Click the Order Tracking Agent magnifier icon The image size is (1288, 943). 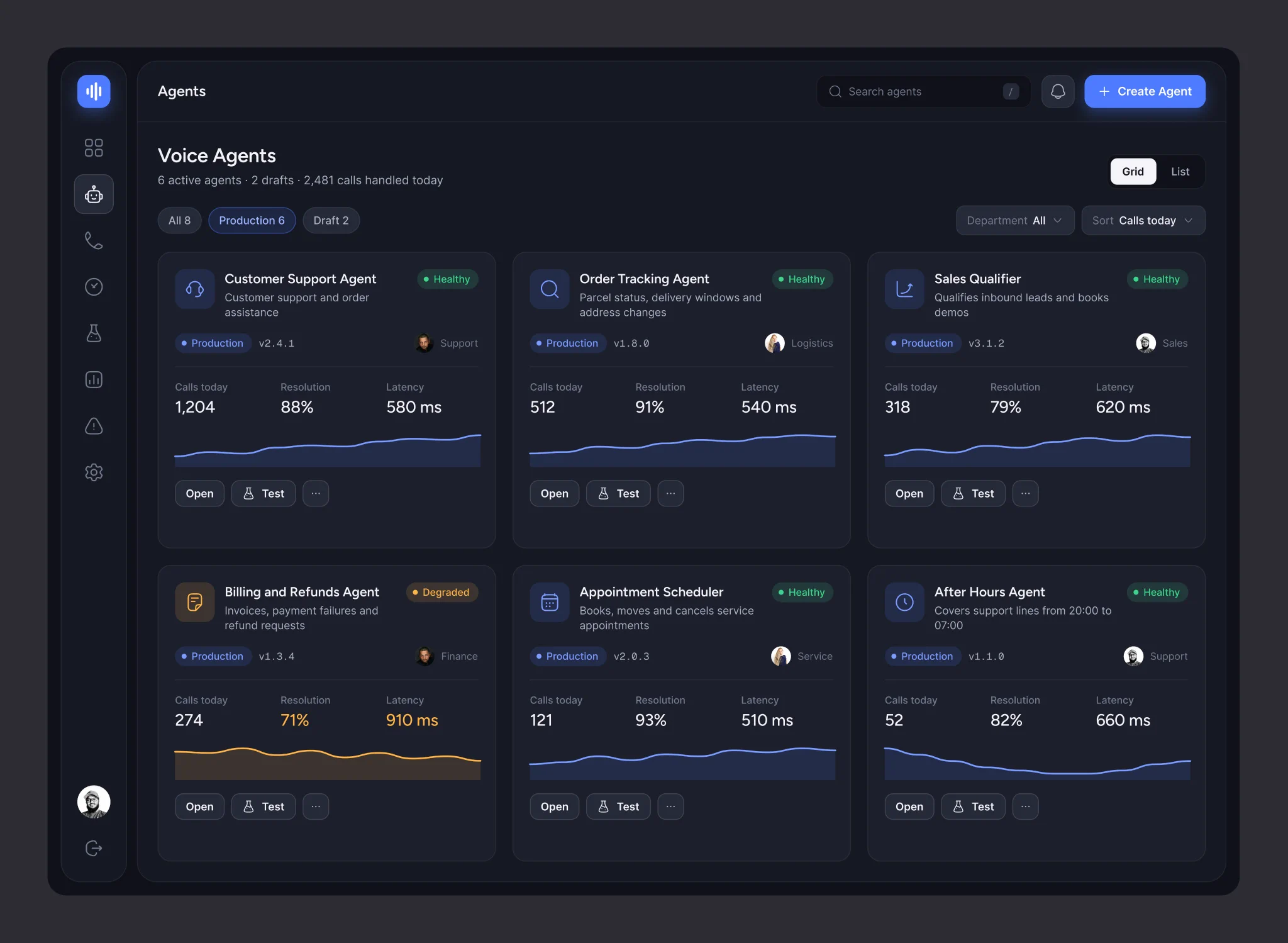(x=550, y=289)
